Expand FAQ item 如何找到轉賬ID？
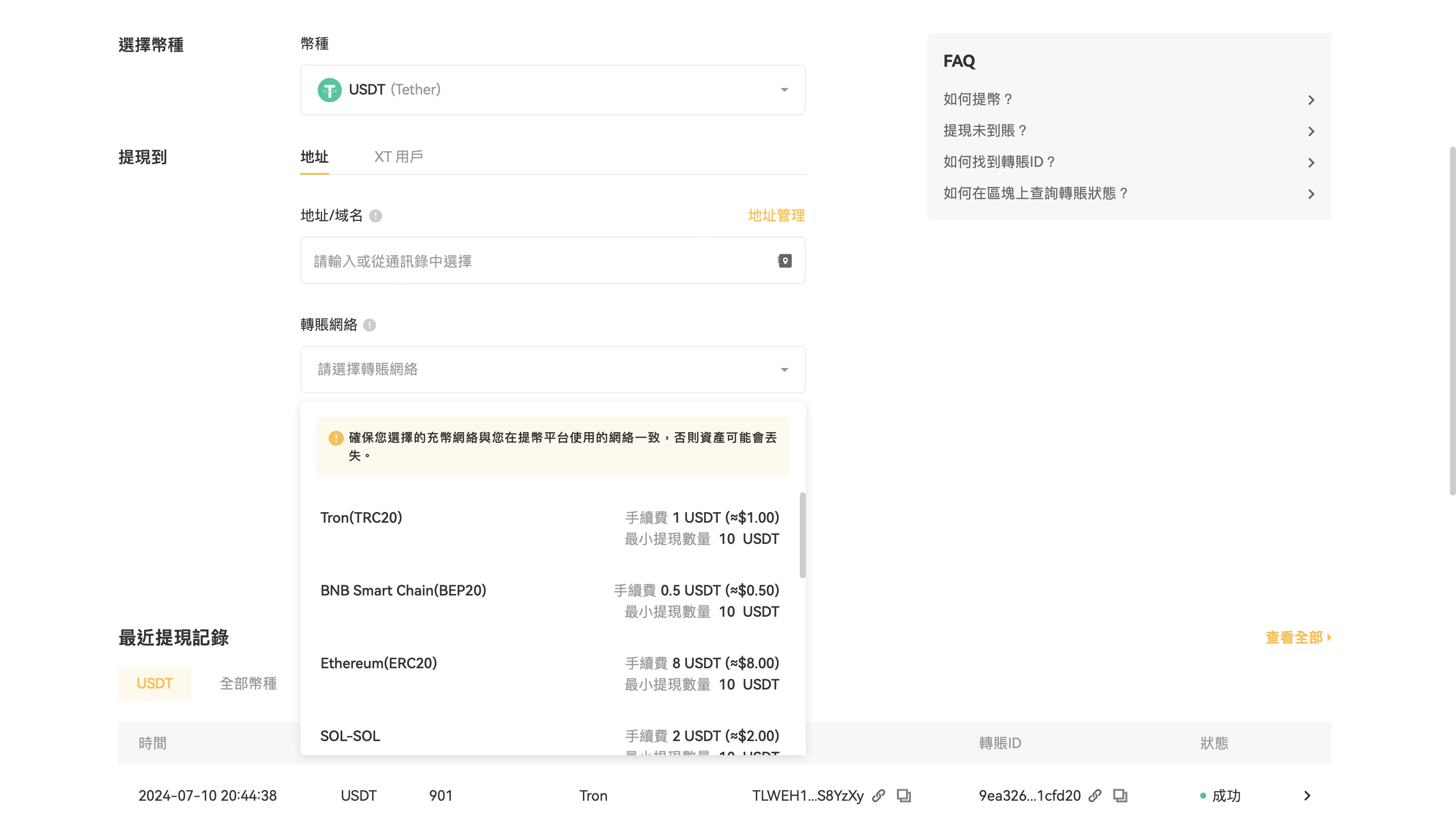 (x=1129, y=162)
